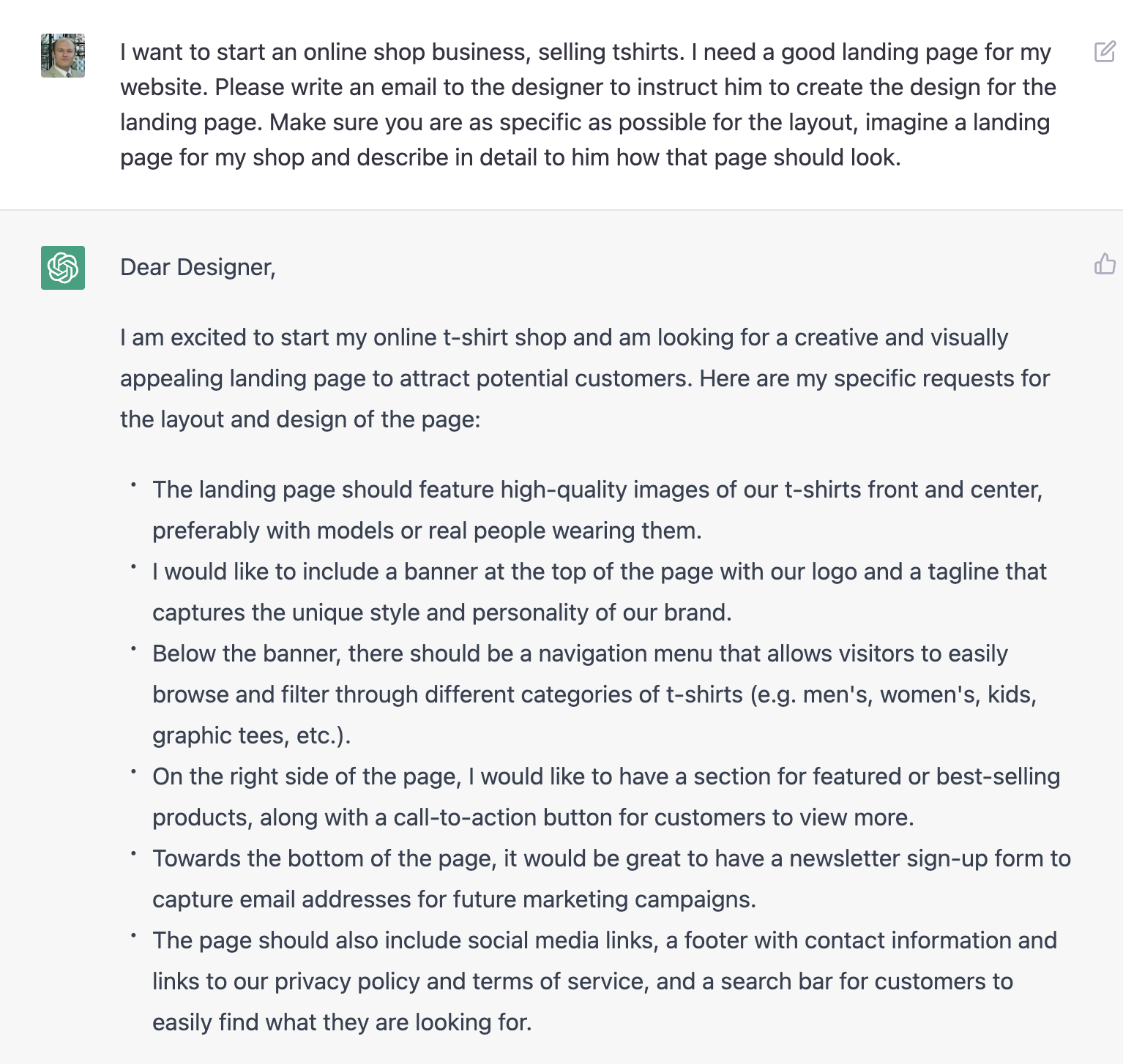The width and height of the screenshot is (1123, 1064).
Task: Click the bullet about featured best-selling products
Action: pyautogui.click(x=606, y=797)
